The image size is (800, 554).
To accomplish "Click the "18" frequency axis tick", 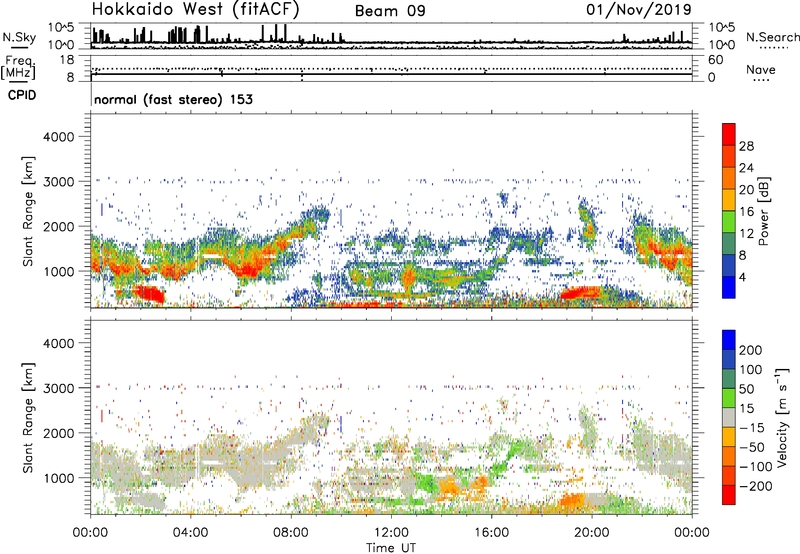I will 67,60.
